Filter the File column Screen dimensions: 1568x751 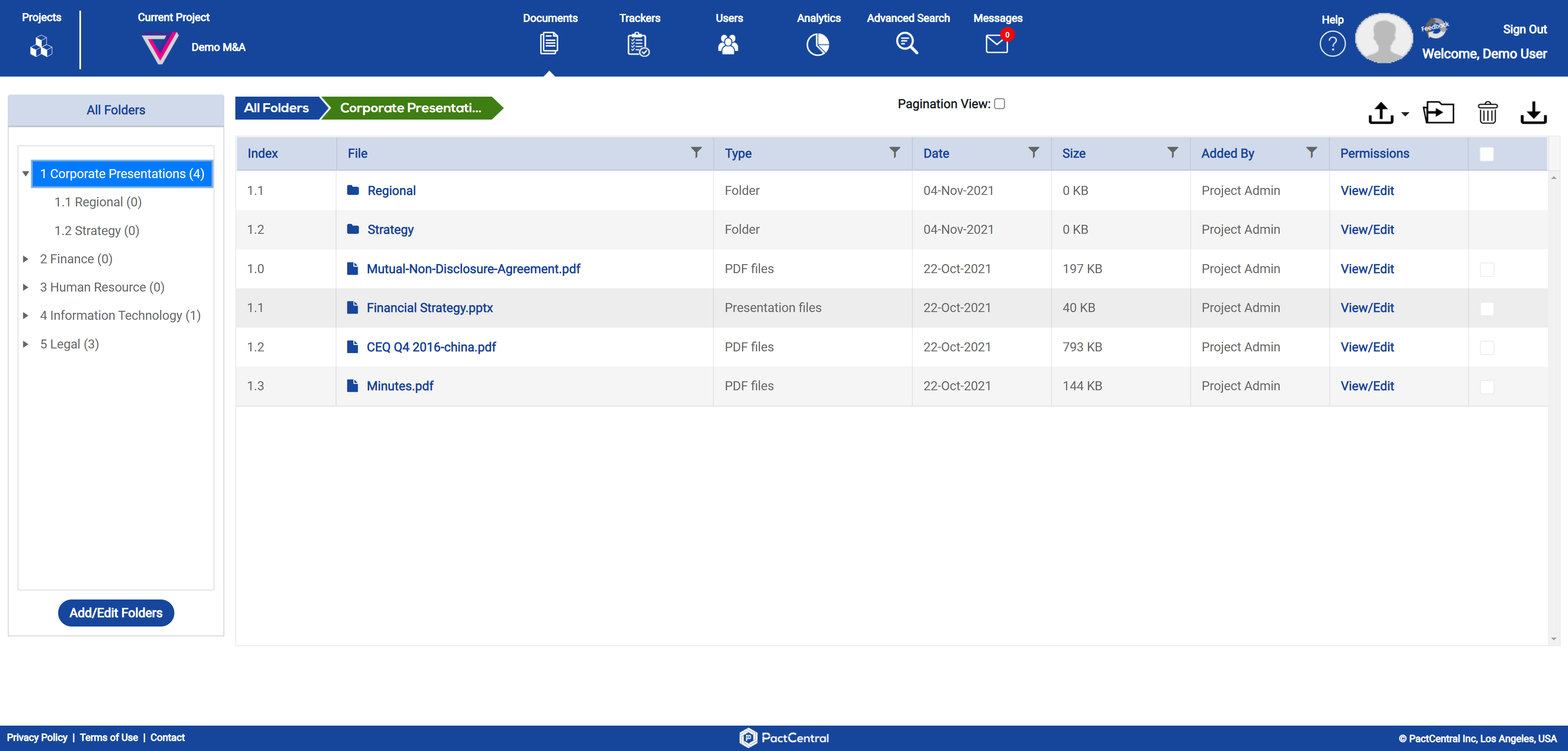click(696, 152)
